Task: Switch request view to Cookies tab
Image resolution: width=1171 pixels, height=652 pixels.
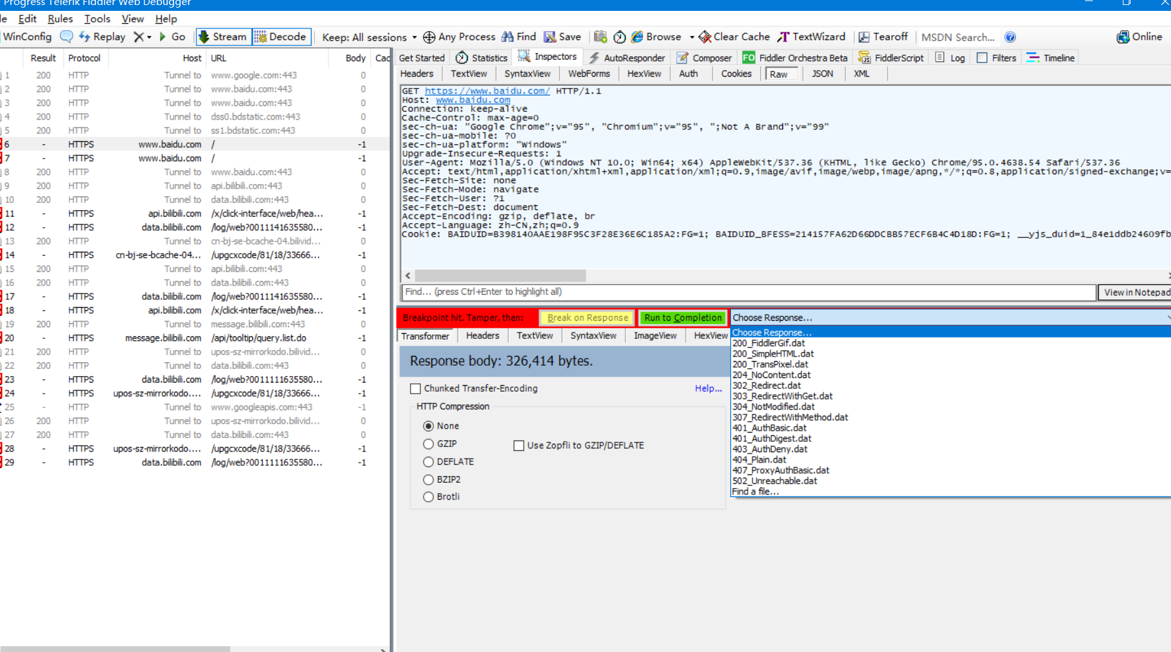Action: 736,74
